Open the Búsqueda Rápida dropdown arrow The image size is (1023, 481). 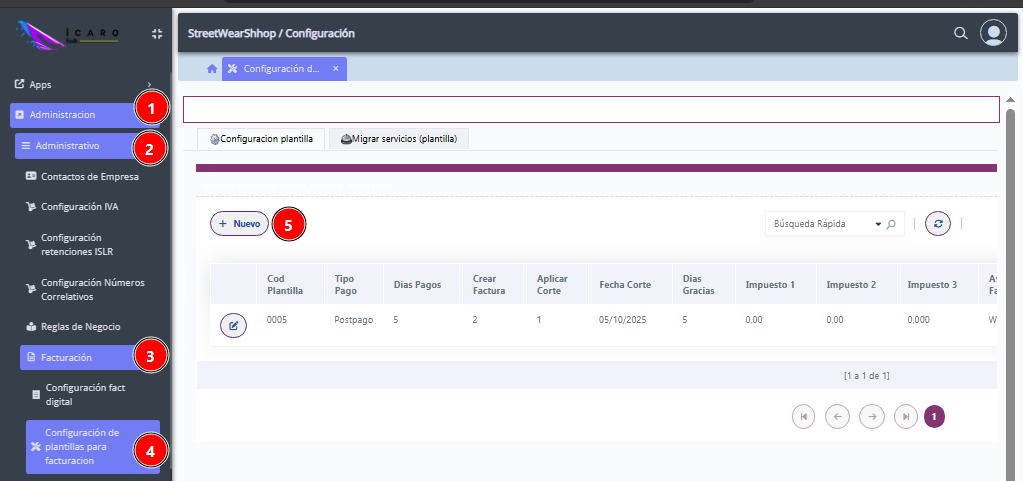[878, 225]
